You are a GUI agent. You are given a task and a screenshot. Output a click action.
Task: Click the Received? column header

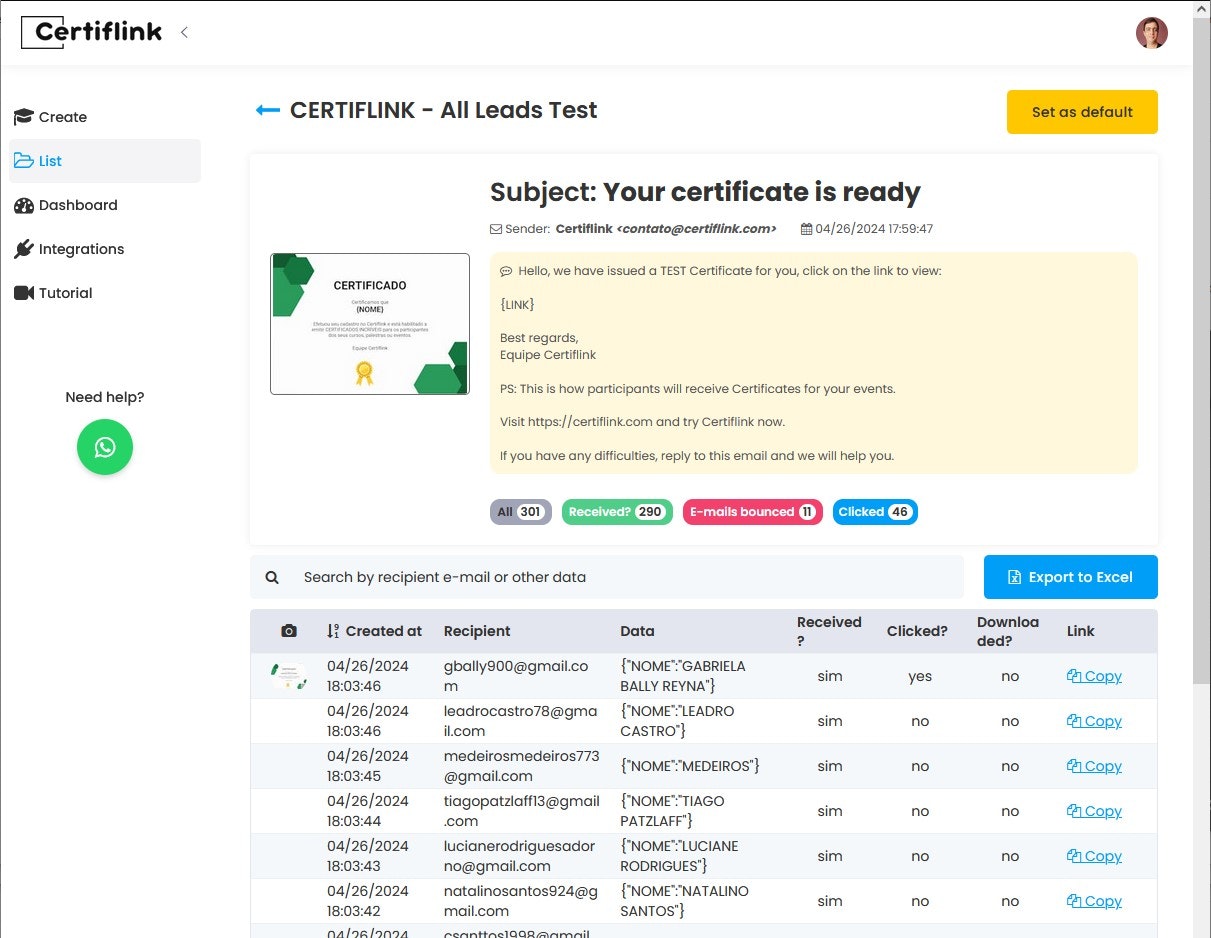[x=829, y=631]
